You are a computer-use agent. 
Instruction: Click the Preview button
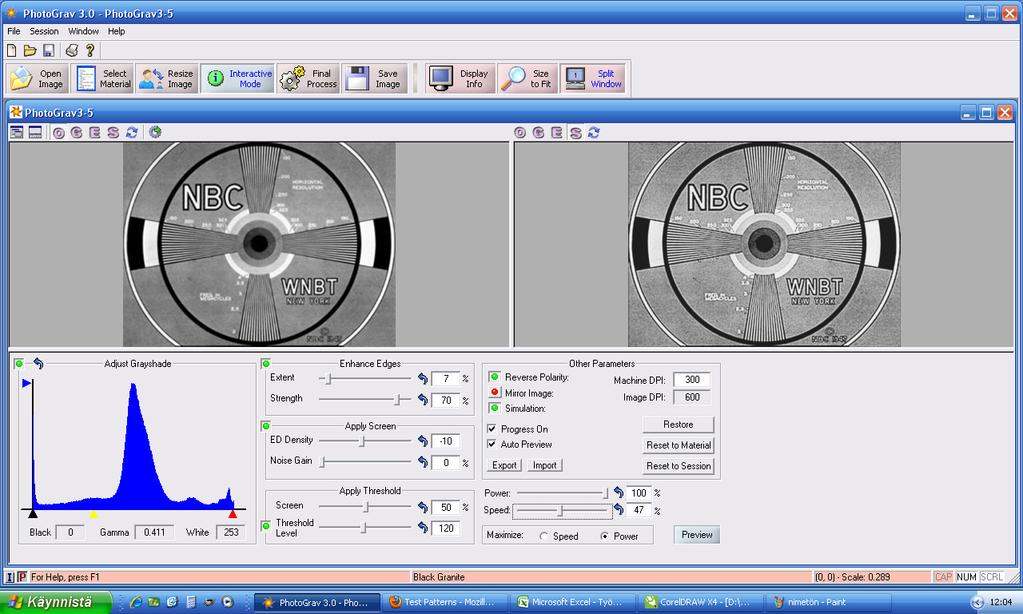[x=697, y=535]
